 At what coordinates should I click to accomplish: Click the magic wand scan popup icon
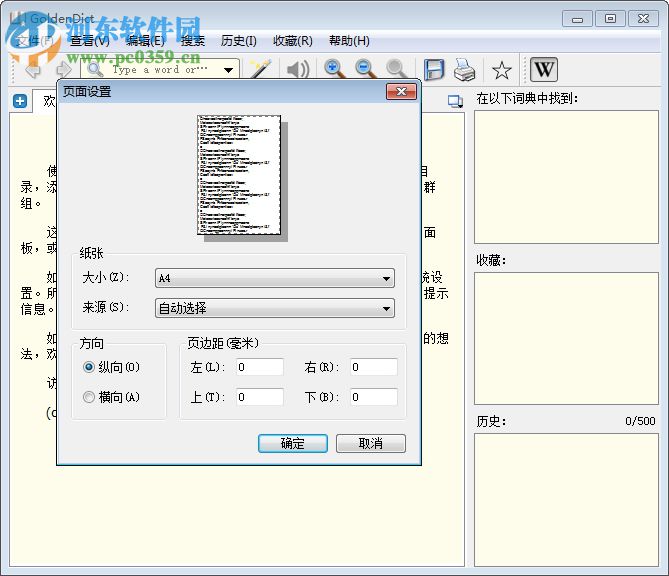tap(260, 69)
